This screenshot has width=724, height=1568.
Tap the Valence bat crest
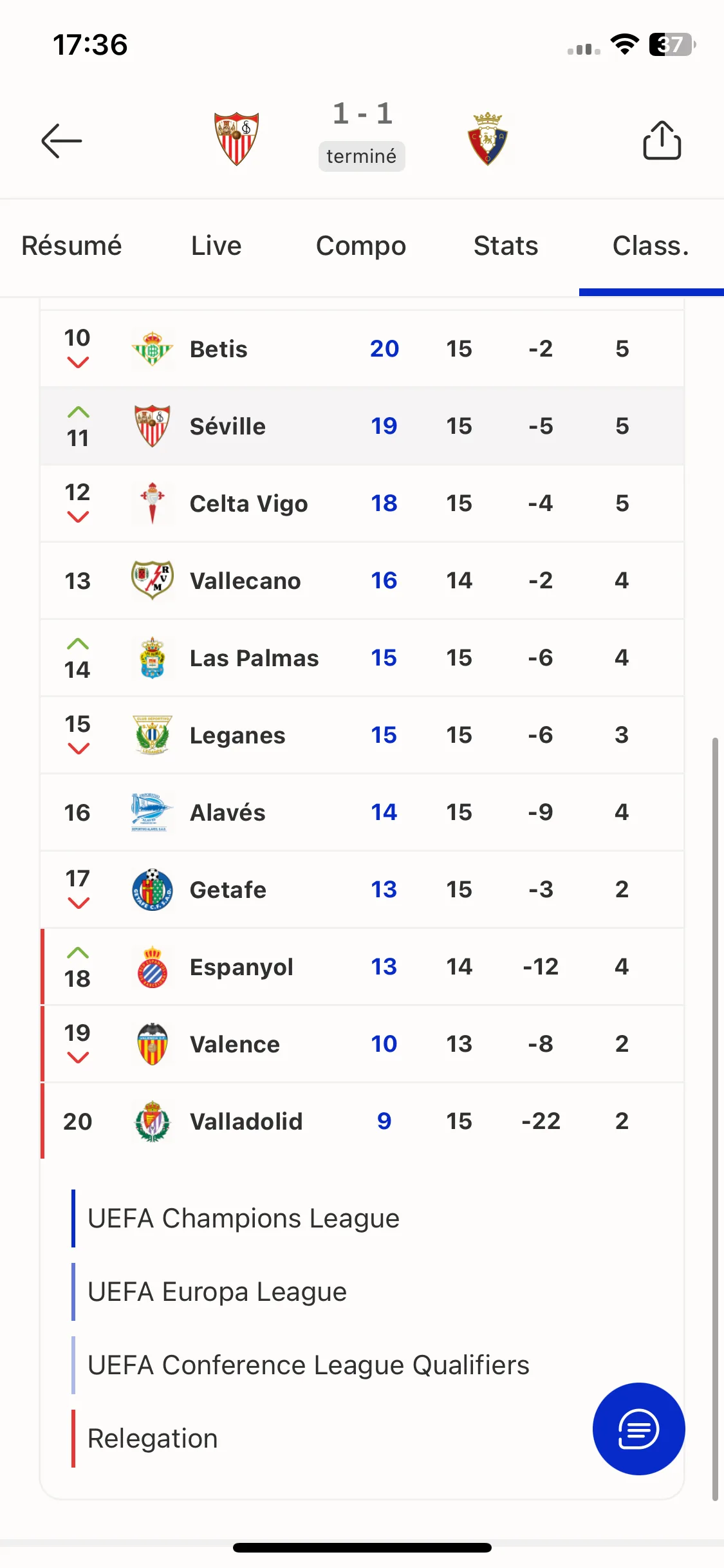(153, 1044)
